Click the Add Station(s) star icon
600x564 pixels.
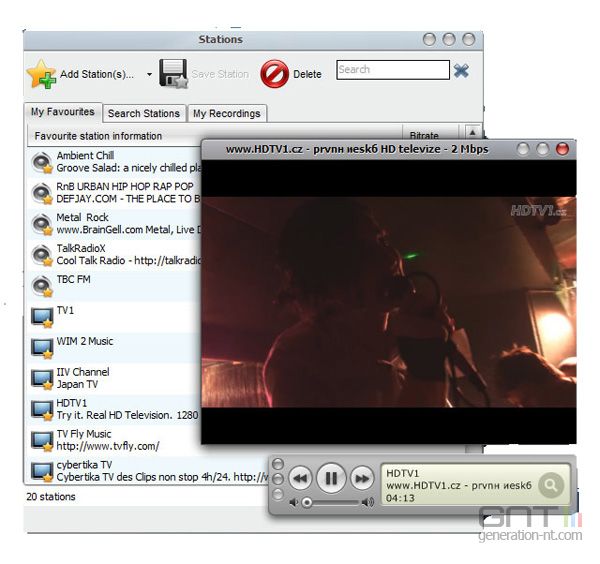tap(41, 74)
